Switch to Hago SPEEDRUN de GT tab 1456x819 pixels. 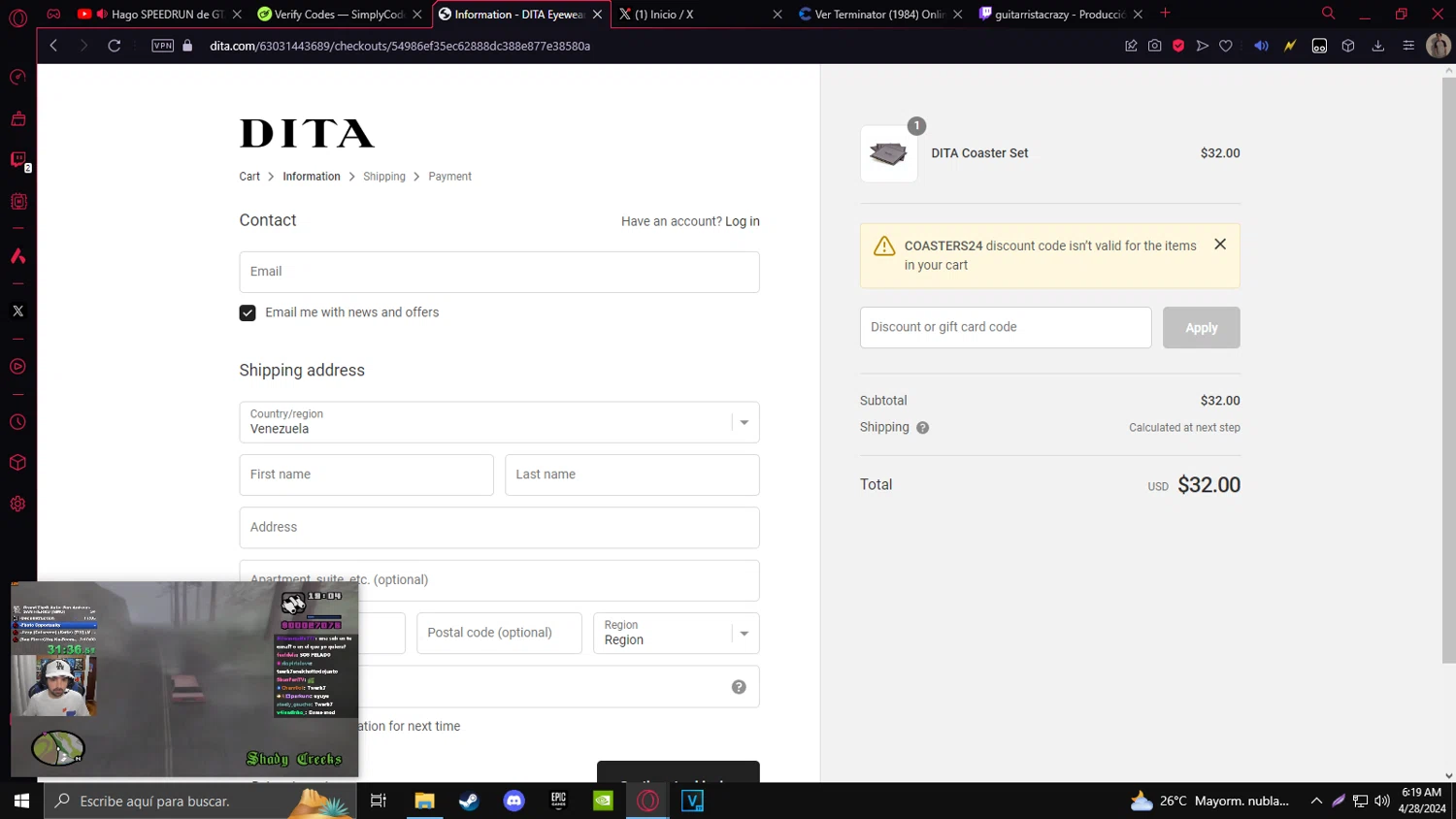159,14
